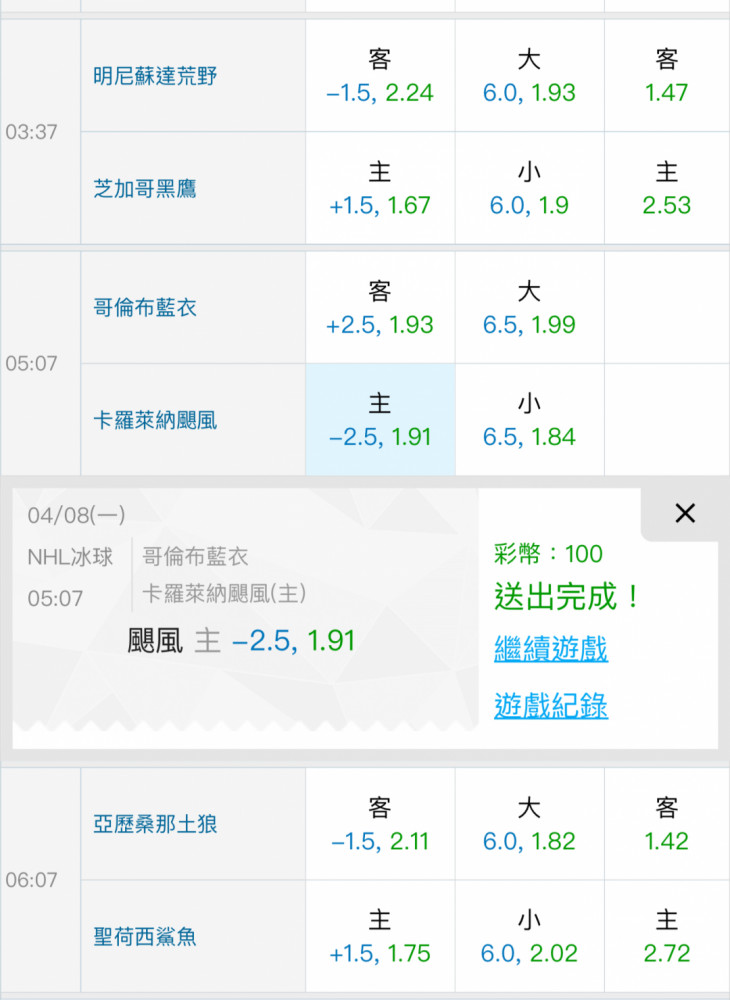730x1000 pixels.
Task: Open 亞歷桑那土狼 team name link
Action: click(x=154, y=825)
